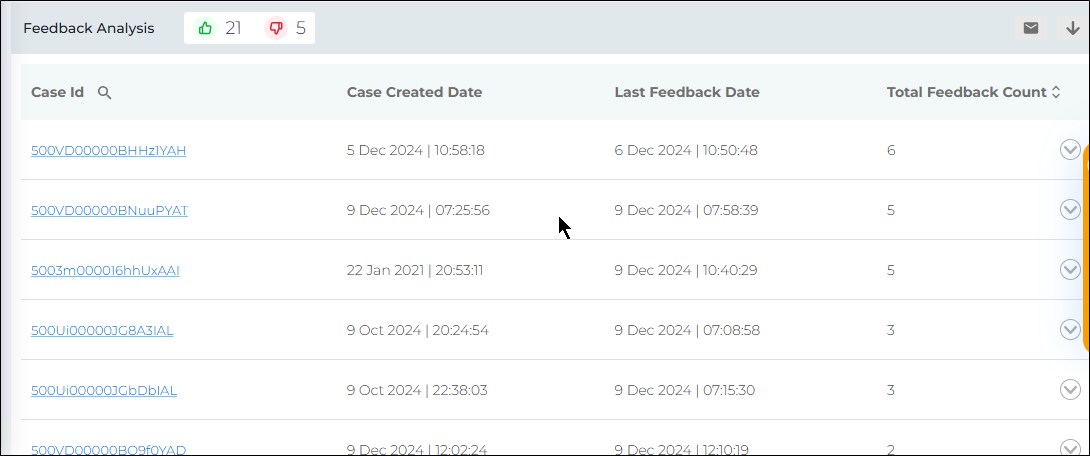Sort by Total Feedback Count arrows
The height and width of the screenshot is (456, 1090).
pyautogui.click(x=1055, y=92)
